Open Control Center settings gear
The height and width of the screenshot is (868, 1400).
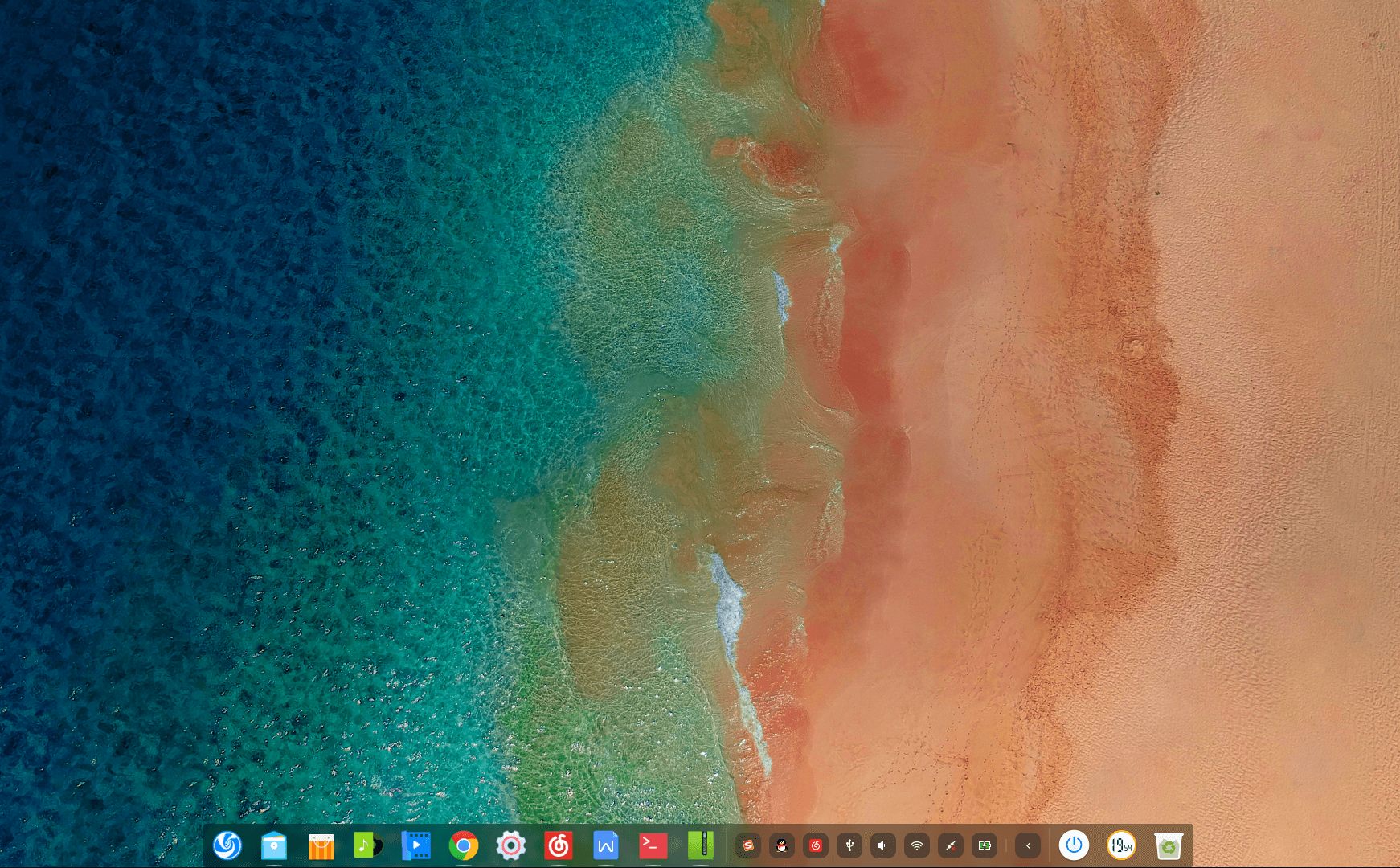(510, 845)
